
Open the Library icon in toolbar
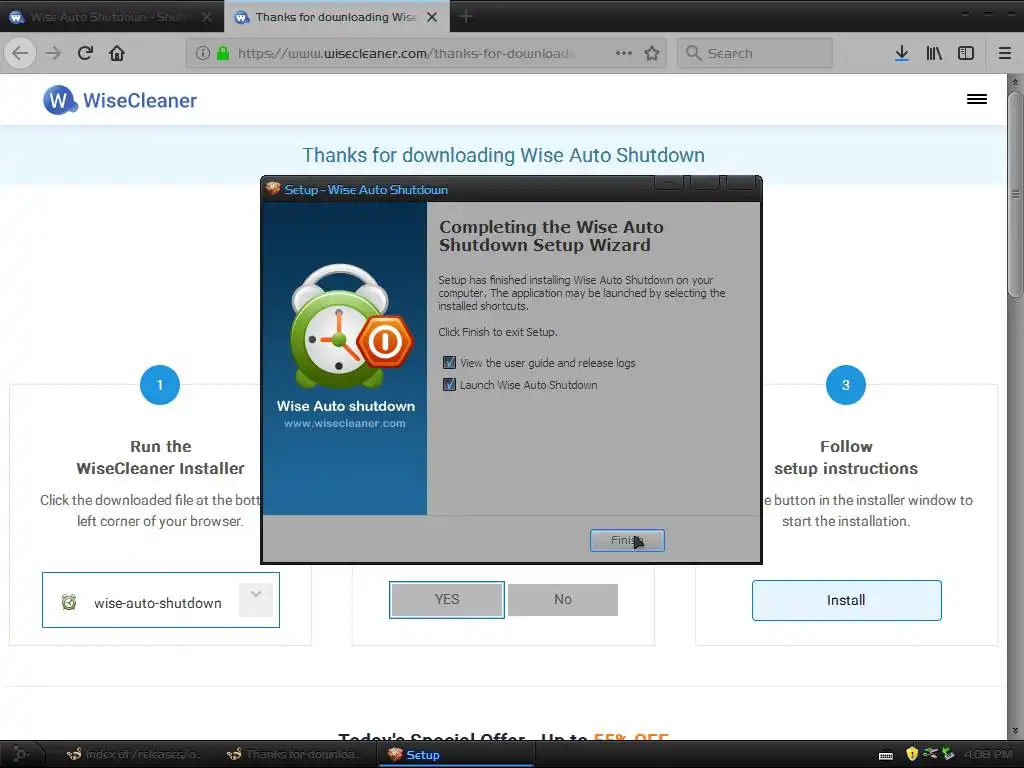(x=934, y=53)
